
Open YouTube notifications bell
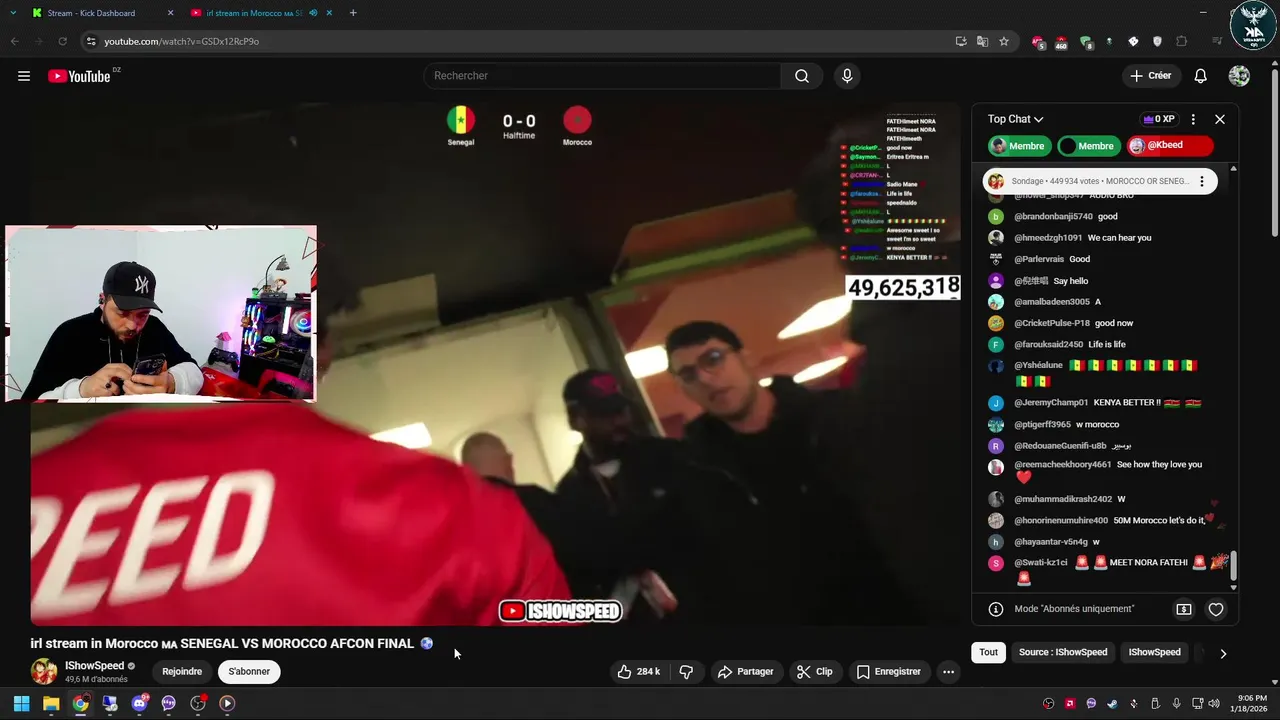(1201, 76)
